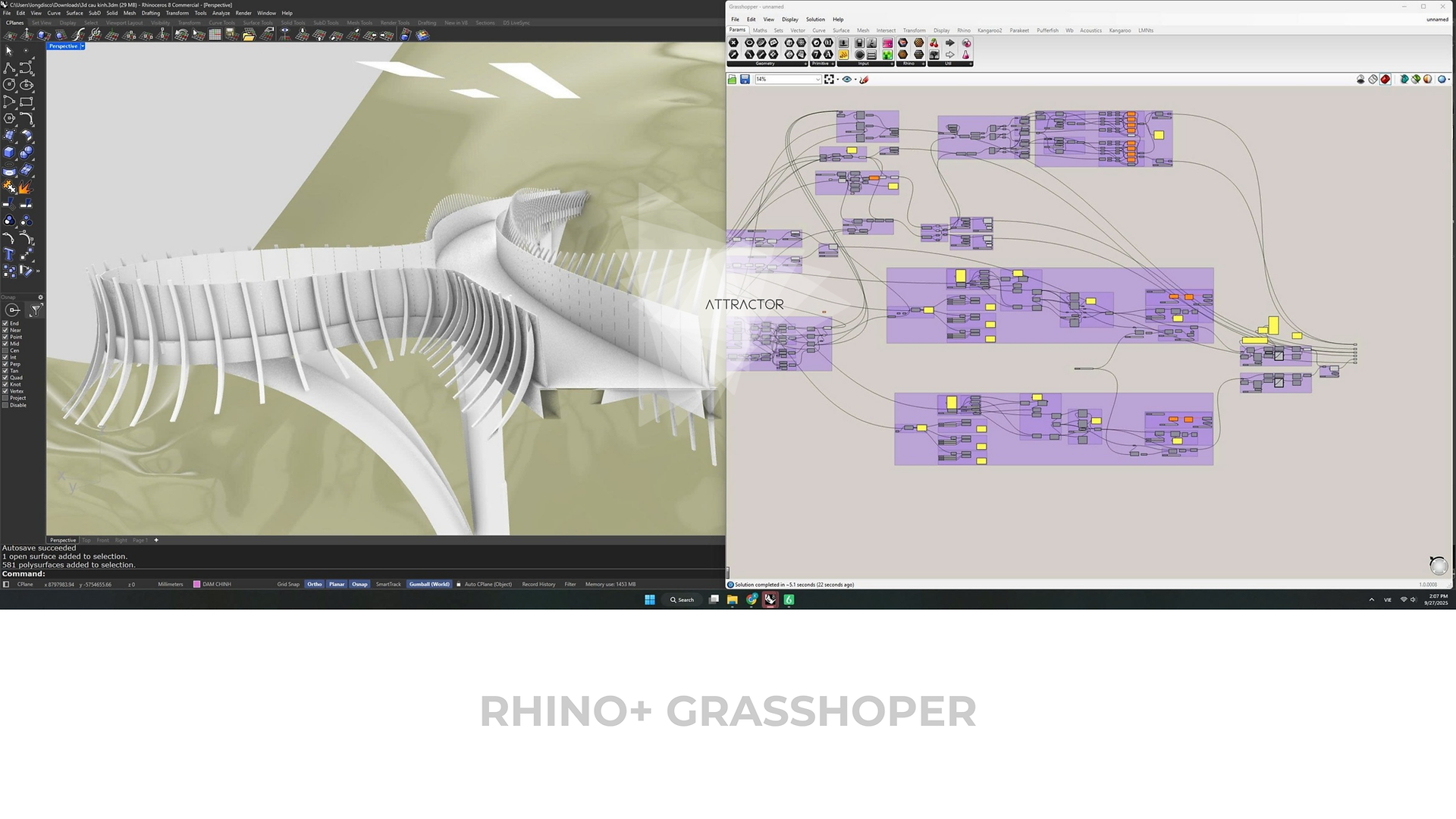This screenshot has height=819, width=1456.
Task: Click Windows Start button on taskbar
Action: click(x=650, y=599)
